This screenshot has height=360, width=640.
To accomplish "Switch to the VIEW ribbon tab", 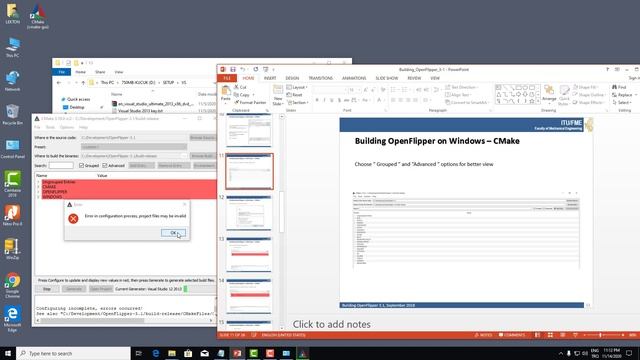I will click(x=435, y=78).
